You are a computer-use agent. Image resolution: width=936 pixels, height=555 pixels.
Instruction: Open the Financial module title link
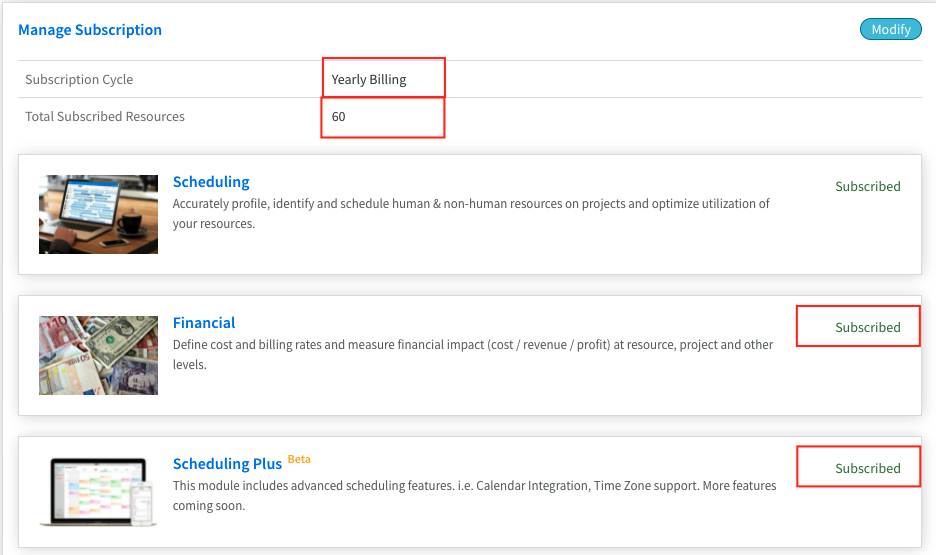tap(204, 323)
